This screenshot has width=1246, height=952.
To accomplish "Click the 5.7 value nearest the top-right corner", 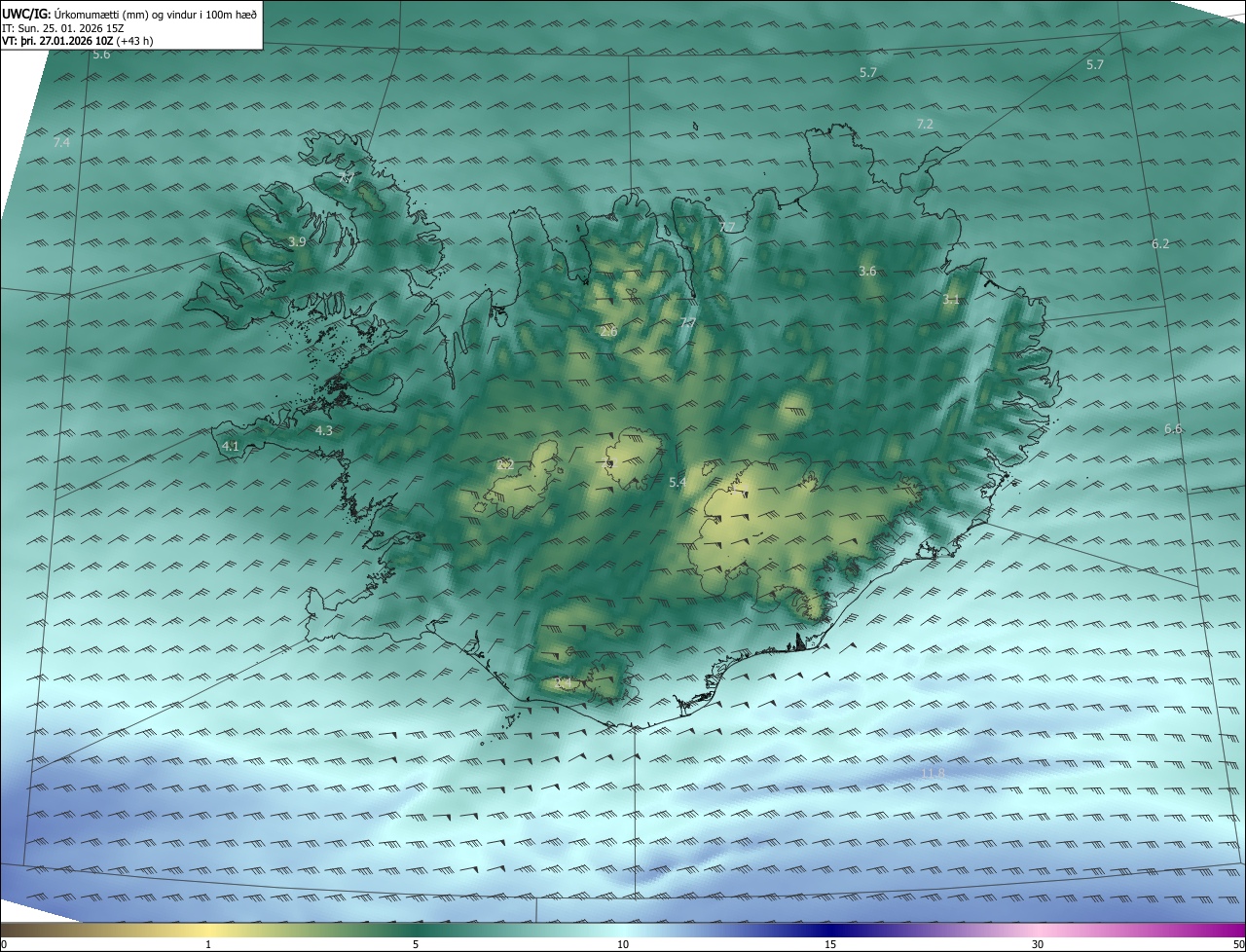I will click(x=1095, y=64).
